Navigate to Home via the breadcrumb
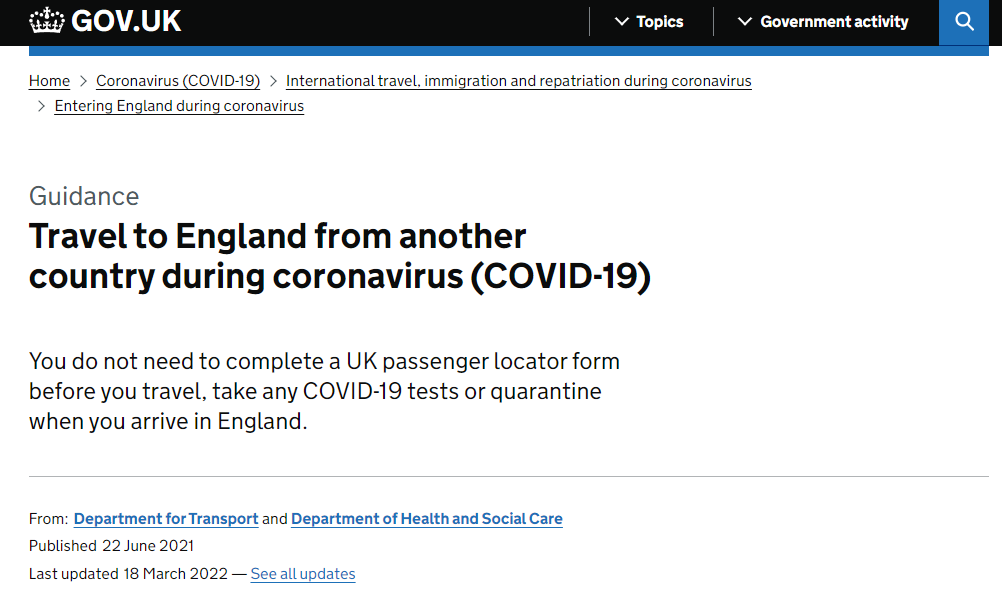The width and height of the screenshot is (1002, 597). pos(49,81)
